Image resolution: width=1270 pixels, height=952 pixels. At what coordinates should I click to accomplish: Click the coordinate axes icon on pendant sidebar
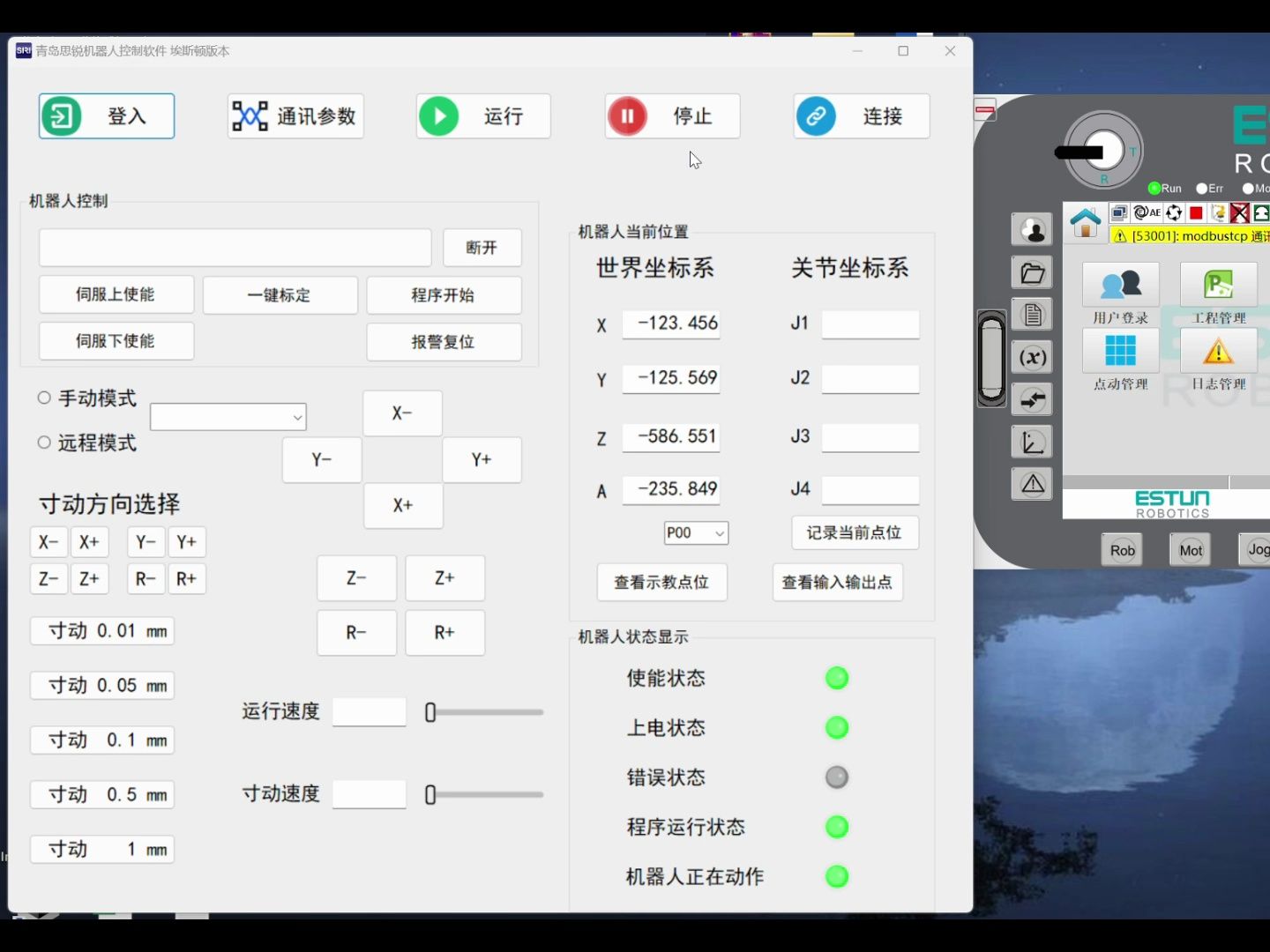[1032, 442]
